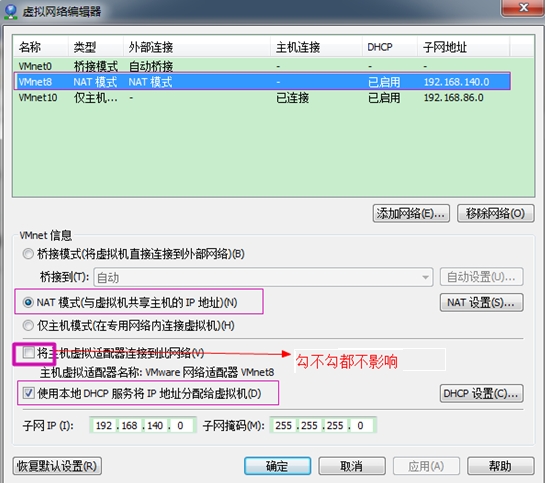
Task: Click 添加网络(E)... button
Action: [411, 213]
